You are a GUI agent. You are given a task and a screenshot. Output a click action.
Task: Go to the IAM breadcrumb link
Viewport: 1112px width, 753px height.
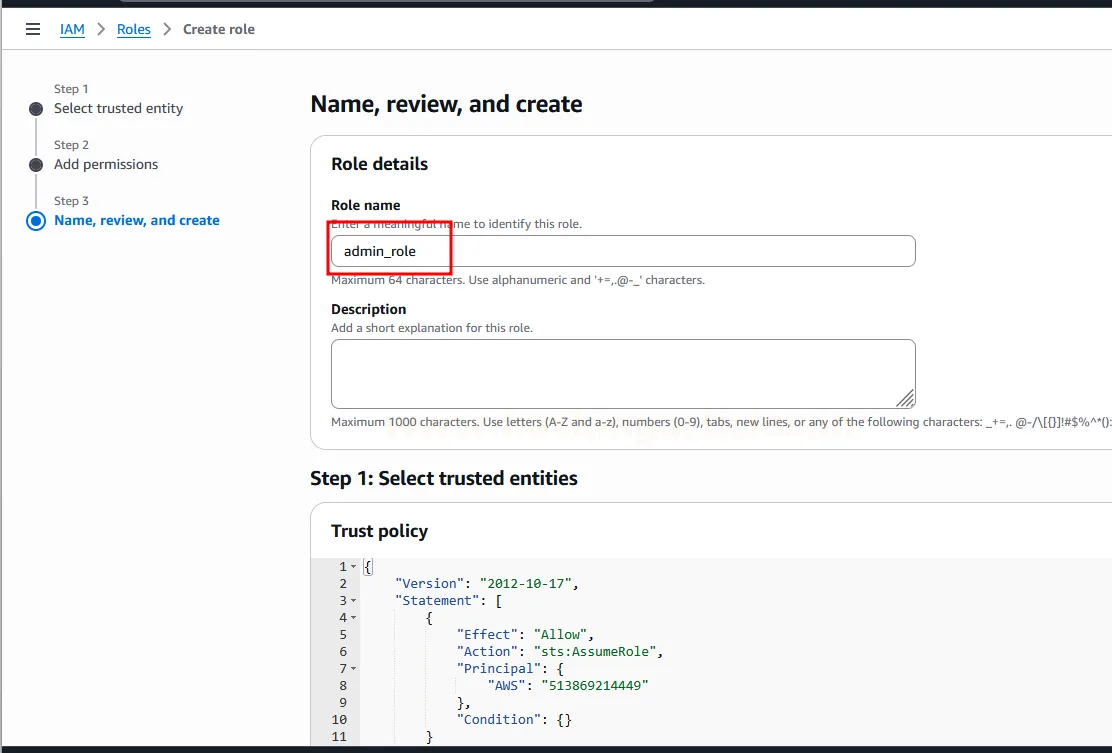click(x=72, y=29)
